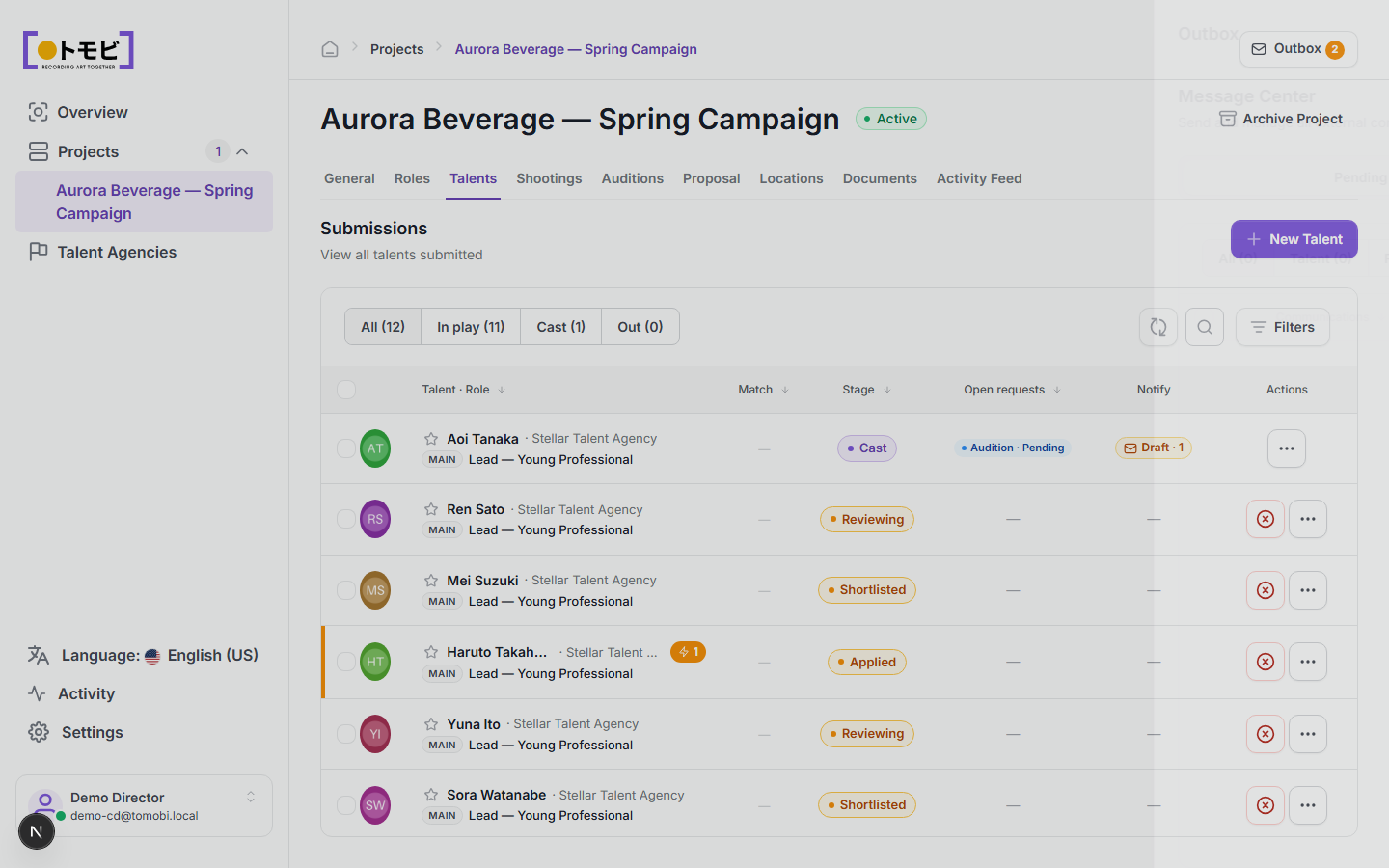This screenshot has width=1389, height=868.
Task: Reject Ren Sato with the X icon
Action: point(1266,519)
